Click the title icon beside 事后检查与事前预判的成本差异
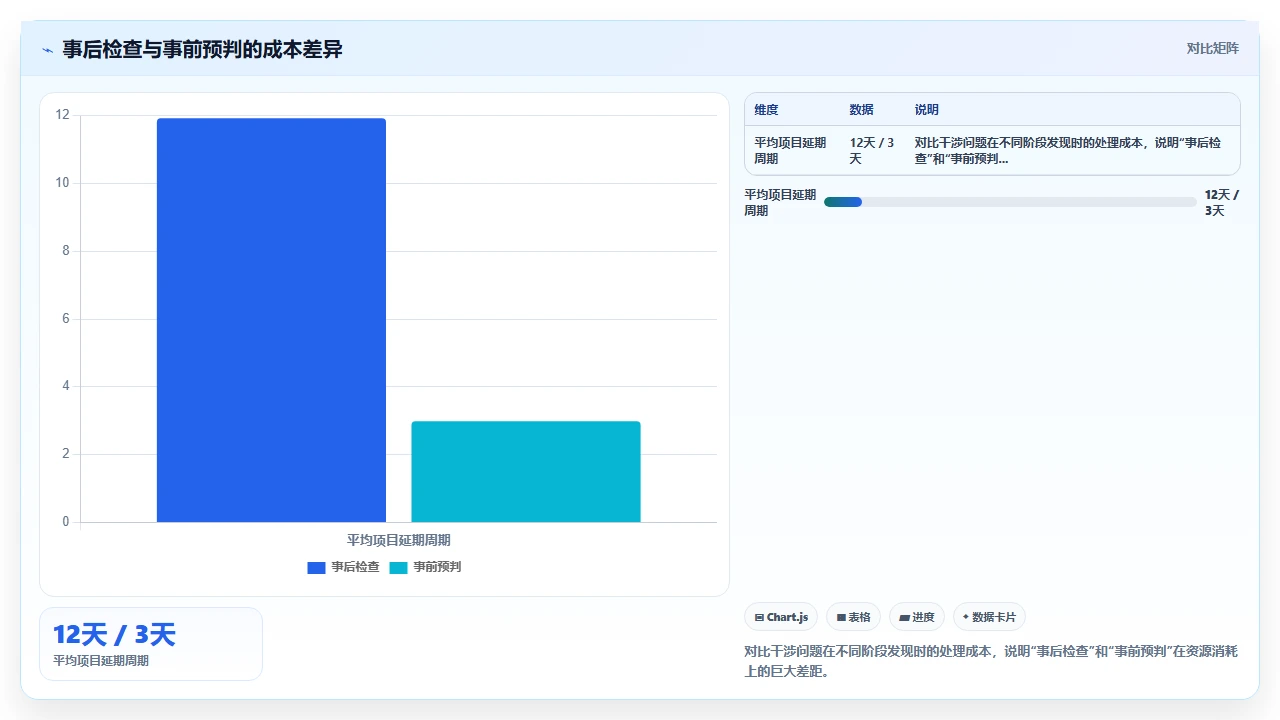Screen dimensions: 1280x720 pyautogui.click(x=47, y=49)
